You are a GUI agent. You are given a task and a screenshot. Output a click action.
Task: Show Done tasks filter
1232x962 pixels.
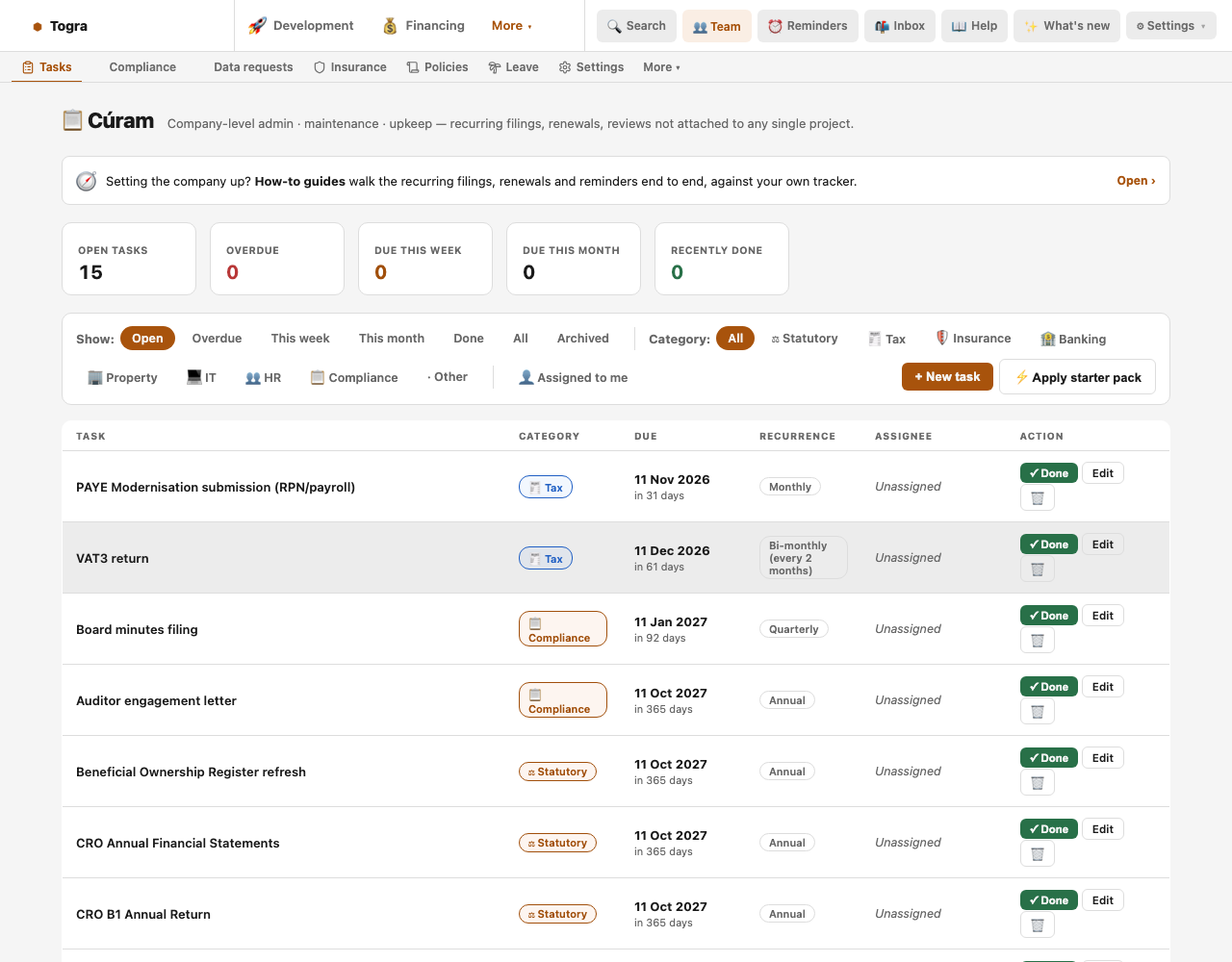[469, 339]
